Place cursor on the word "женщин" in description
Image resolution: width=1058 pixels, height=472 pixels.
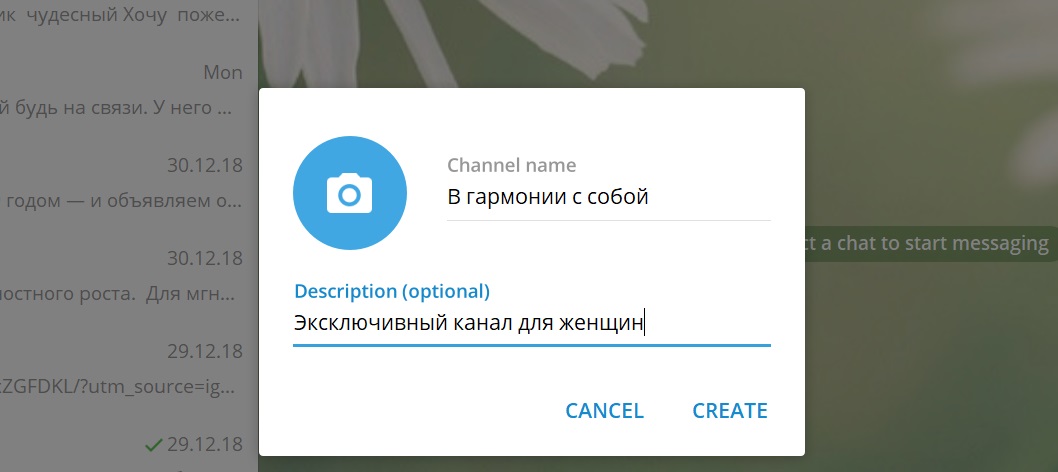coord(601,323)
